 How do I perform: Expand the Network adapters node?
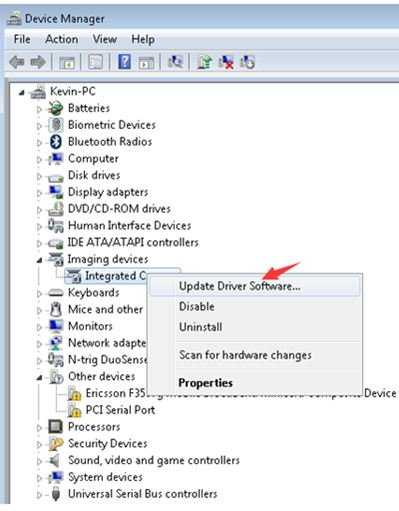[x=39, y=344]
